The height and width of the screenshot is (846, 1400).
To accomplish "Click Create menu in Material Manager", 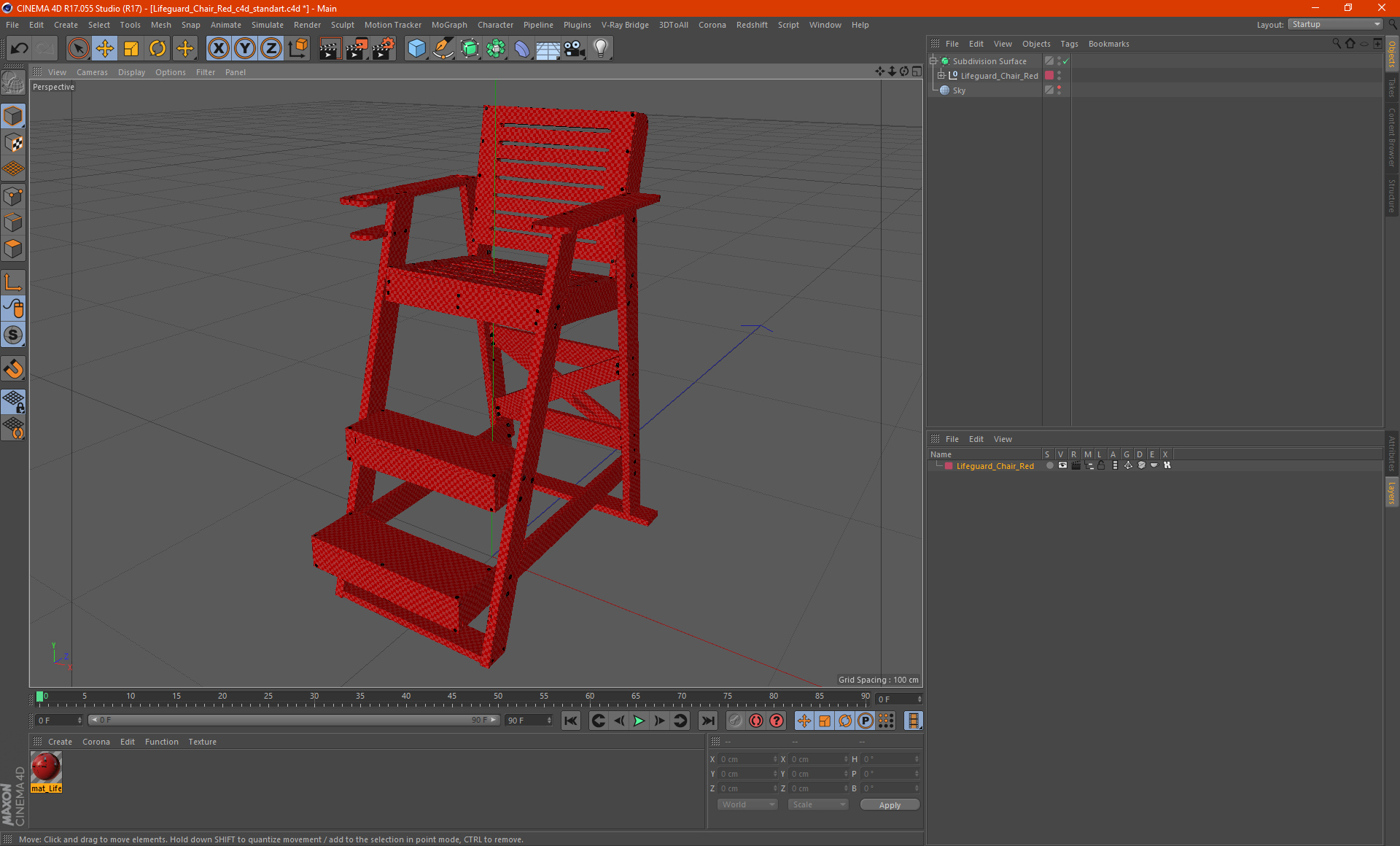I will click(59, 741).
